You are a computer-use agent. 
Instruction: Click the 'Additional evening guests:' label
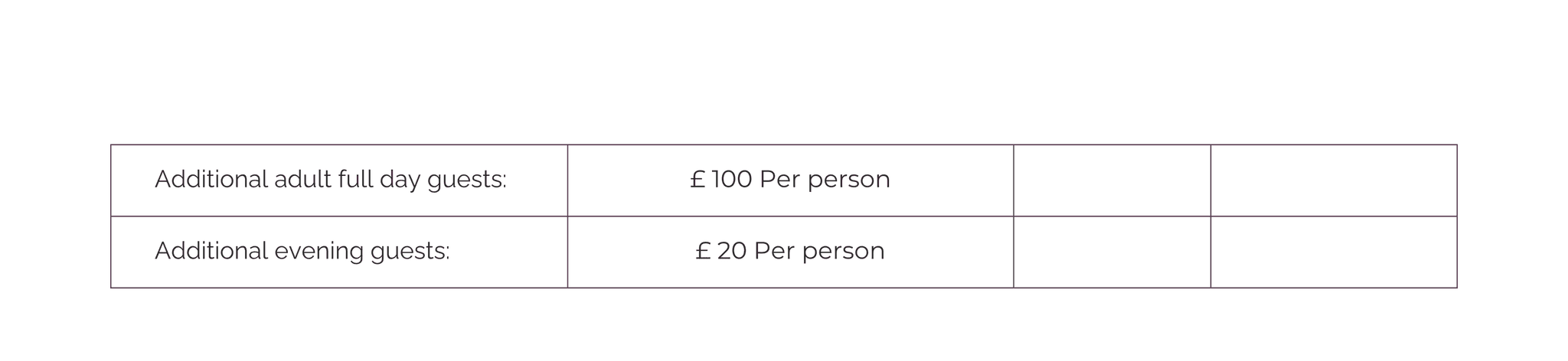point(302,252)
